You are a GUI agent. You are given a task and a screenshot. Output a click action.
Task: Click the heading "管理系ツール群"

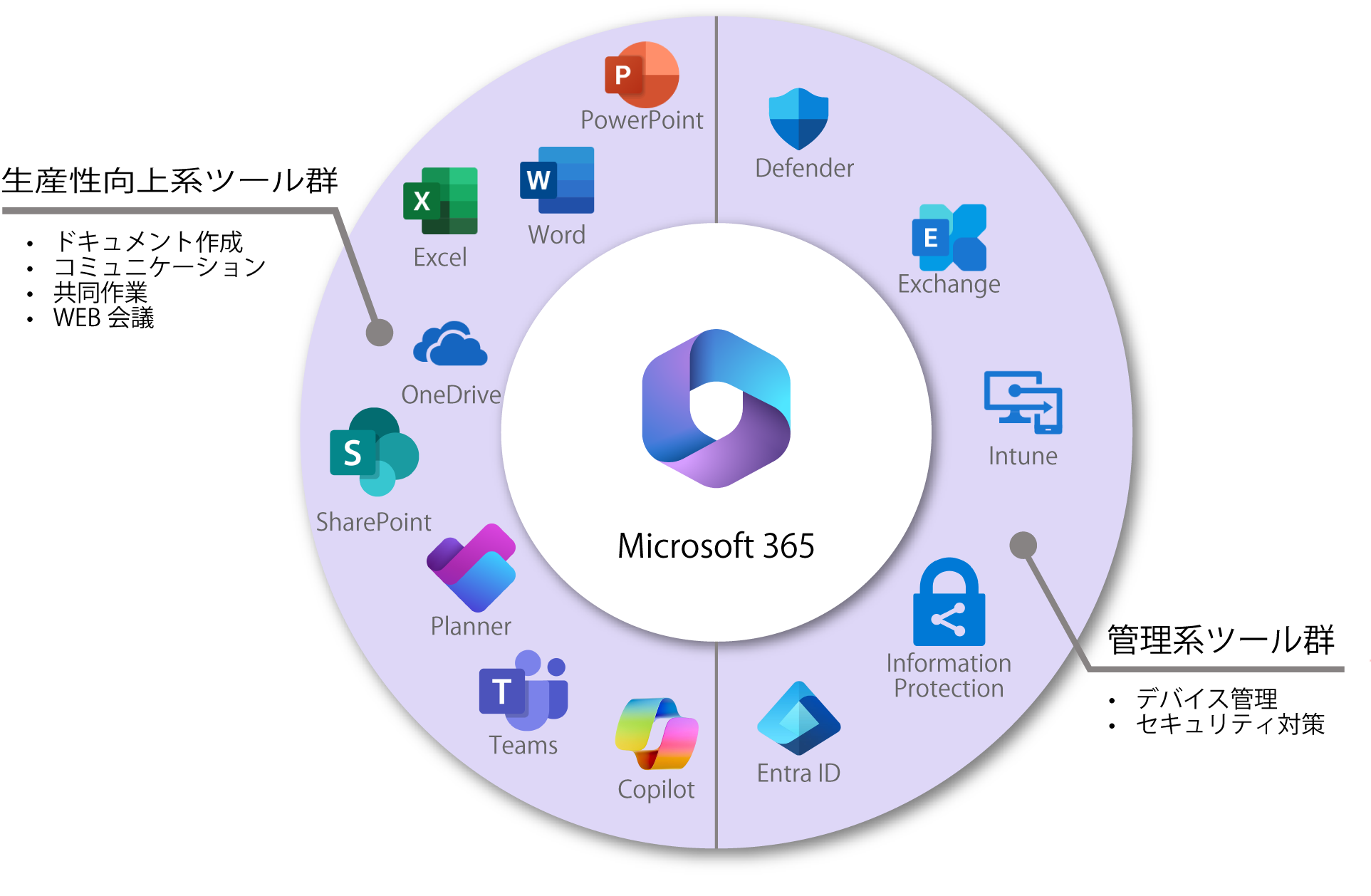(x=1221, y=640)
